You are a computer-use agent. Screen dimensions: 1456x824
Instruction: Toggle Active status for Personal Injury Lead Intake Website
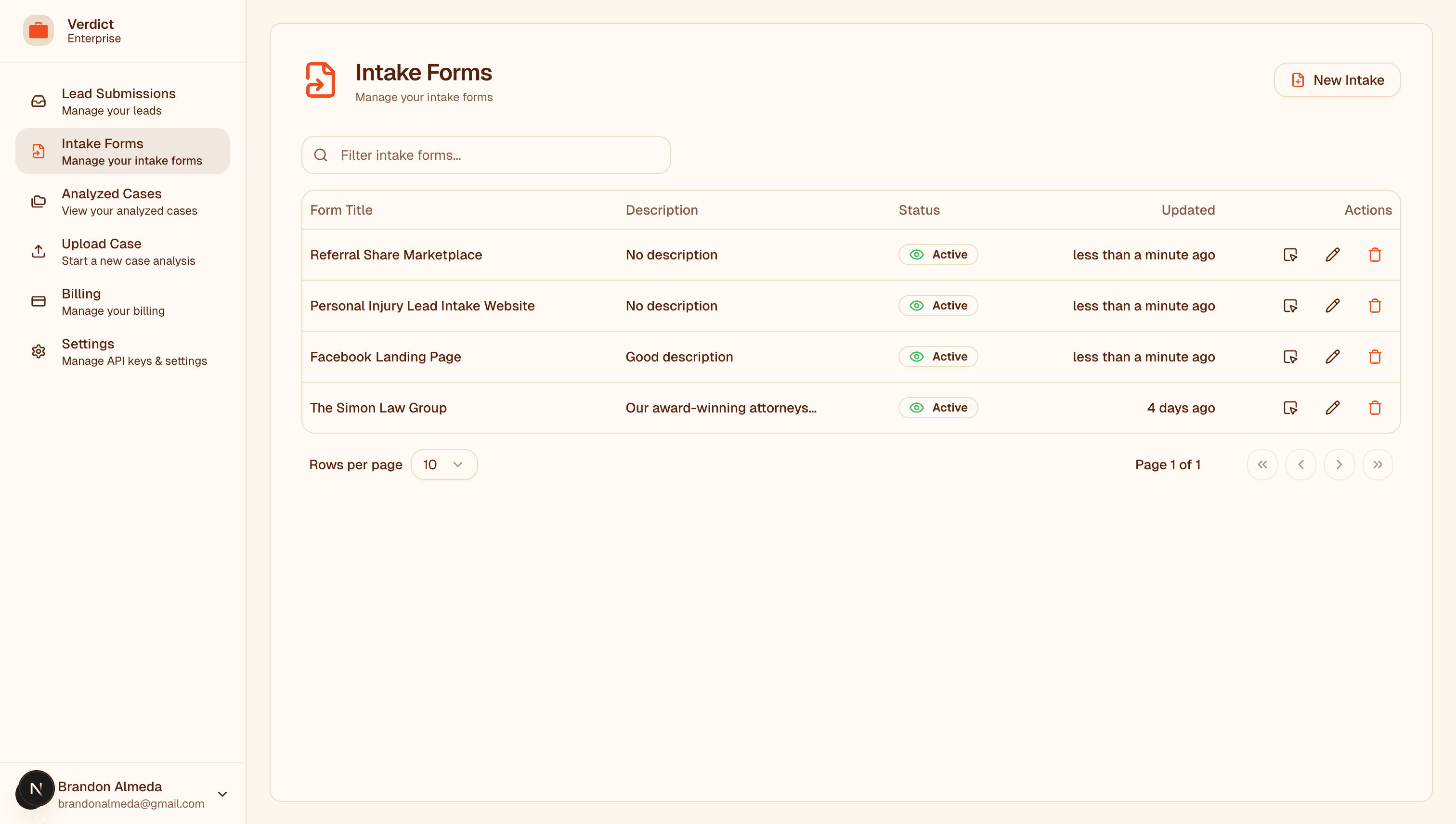click(938, 306)
